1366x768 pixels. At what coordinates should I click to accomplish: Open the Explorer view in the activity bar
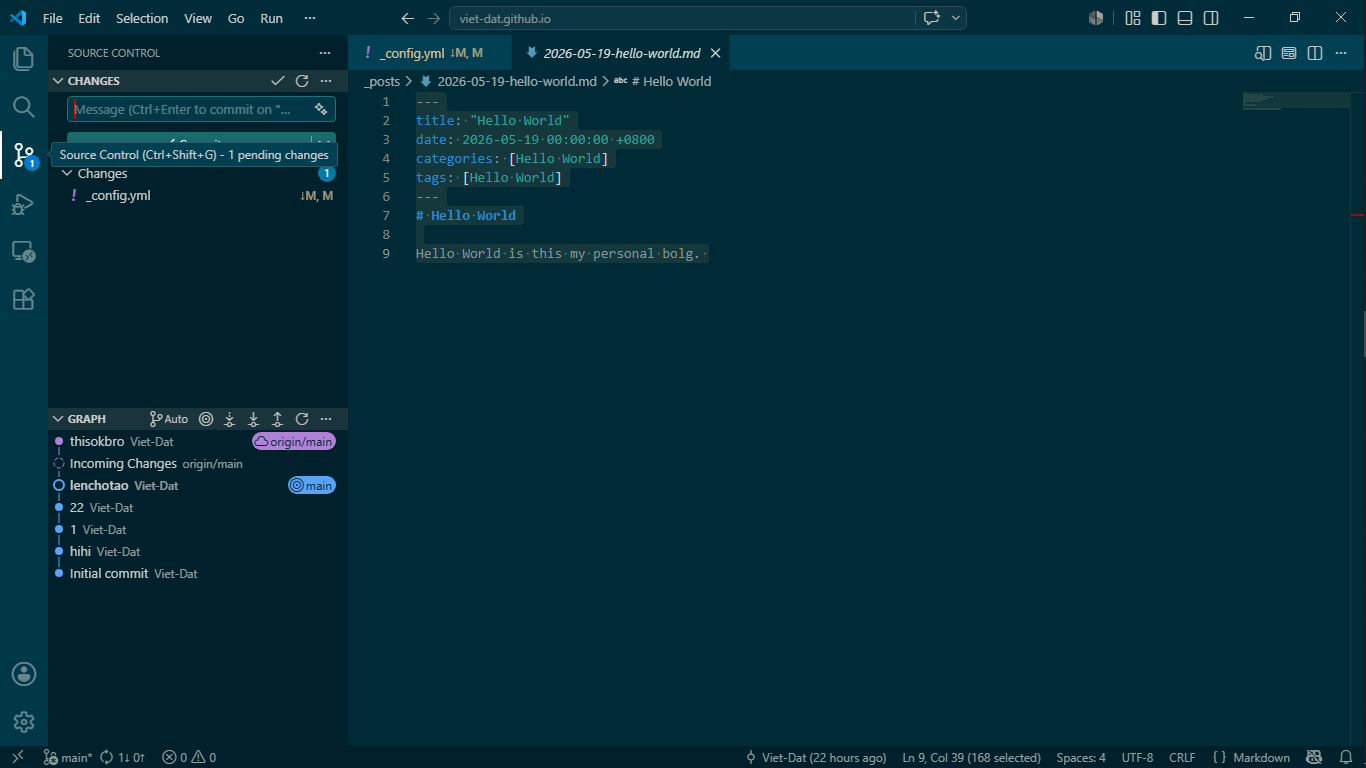pos(24,59)
